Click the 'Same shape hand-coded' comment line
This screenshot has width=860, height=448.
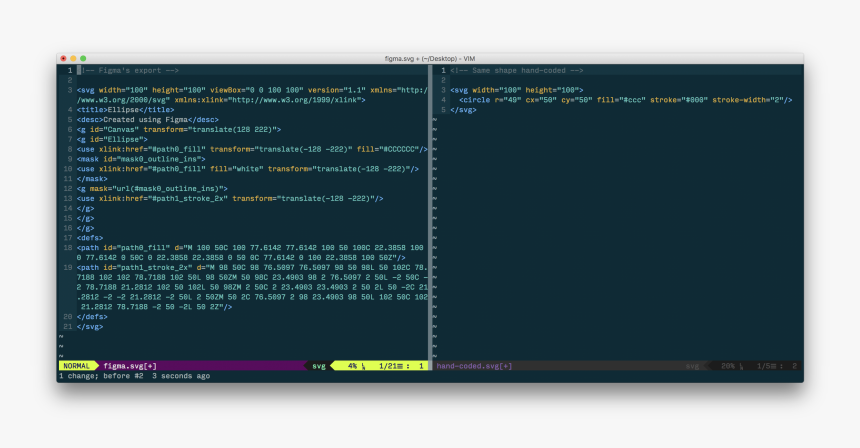tap(517, 70)
